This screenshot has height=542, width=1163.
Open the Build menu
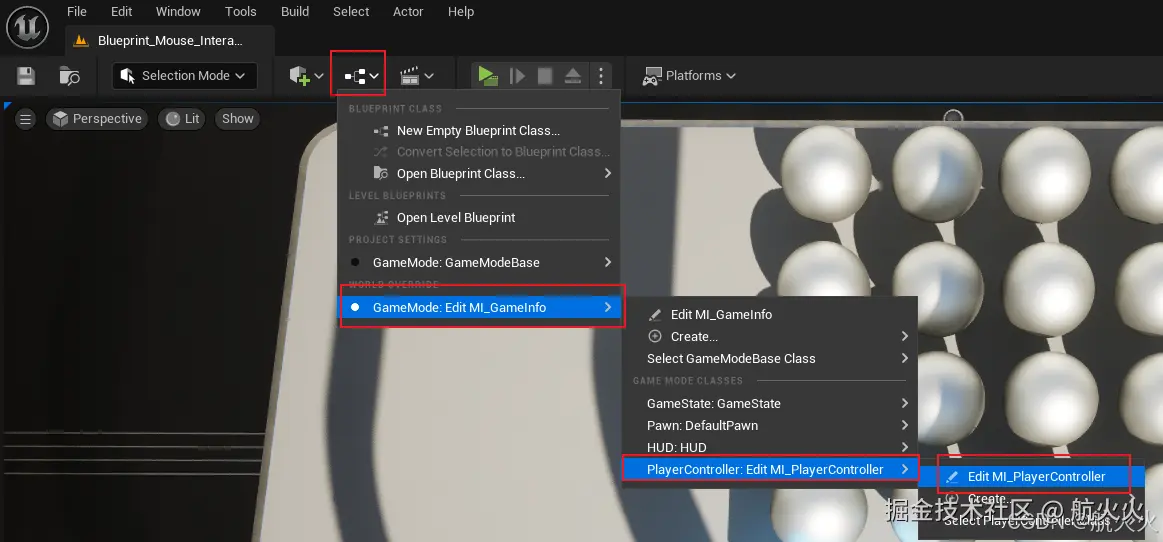click(295, 12)
